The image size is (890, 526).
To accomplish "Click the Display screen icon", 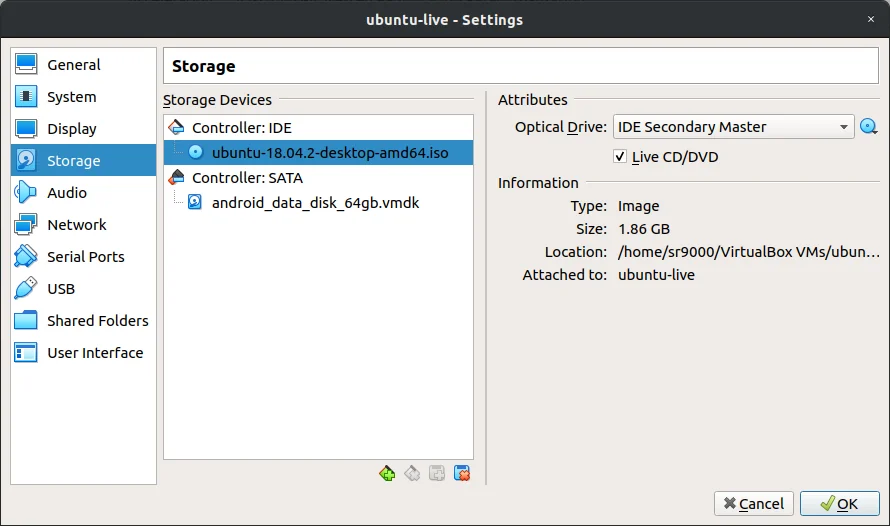I will 26,129.
